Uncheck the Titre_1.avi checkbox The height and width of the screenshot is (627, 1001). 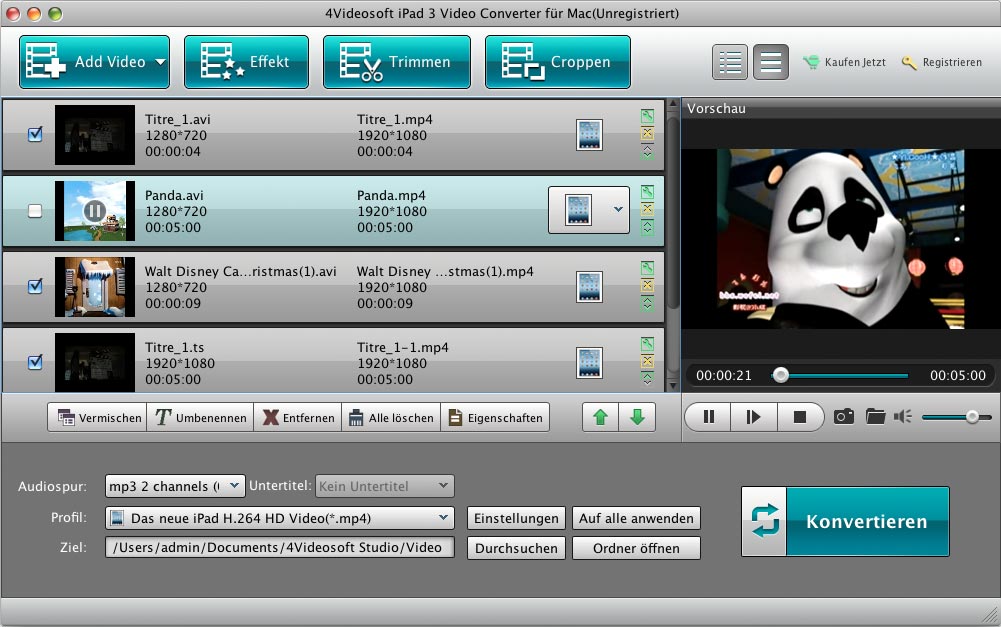coord(35,134)
